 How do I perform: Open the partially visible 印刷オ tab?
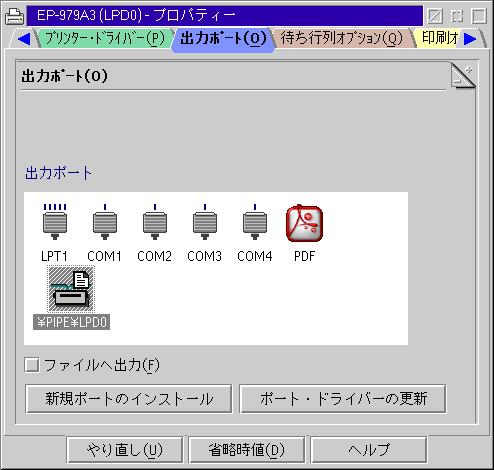[x=439, y=38]
